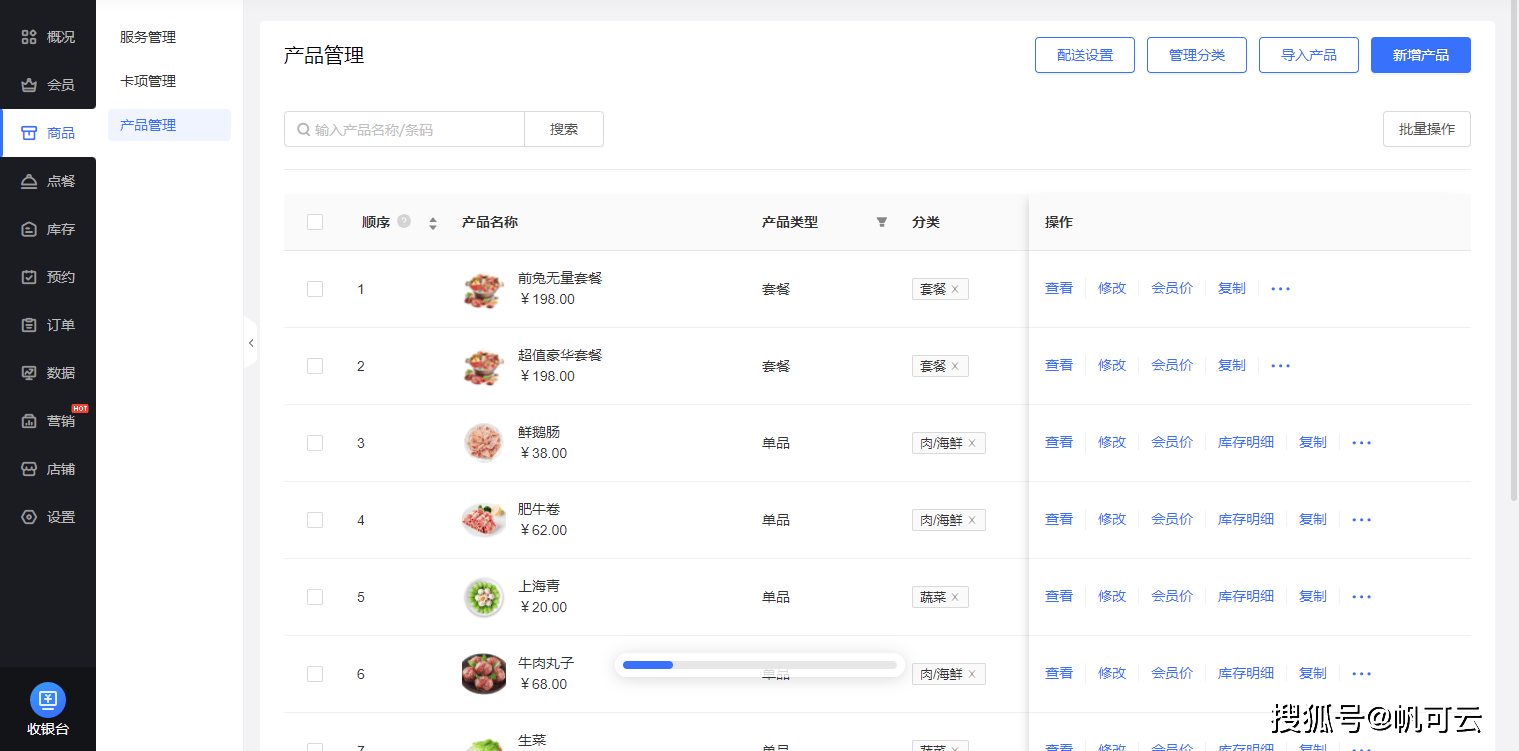Click the 超值豪华套餐 product thumbnail

pos(484,366)
